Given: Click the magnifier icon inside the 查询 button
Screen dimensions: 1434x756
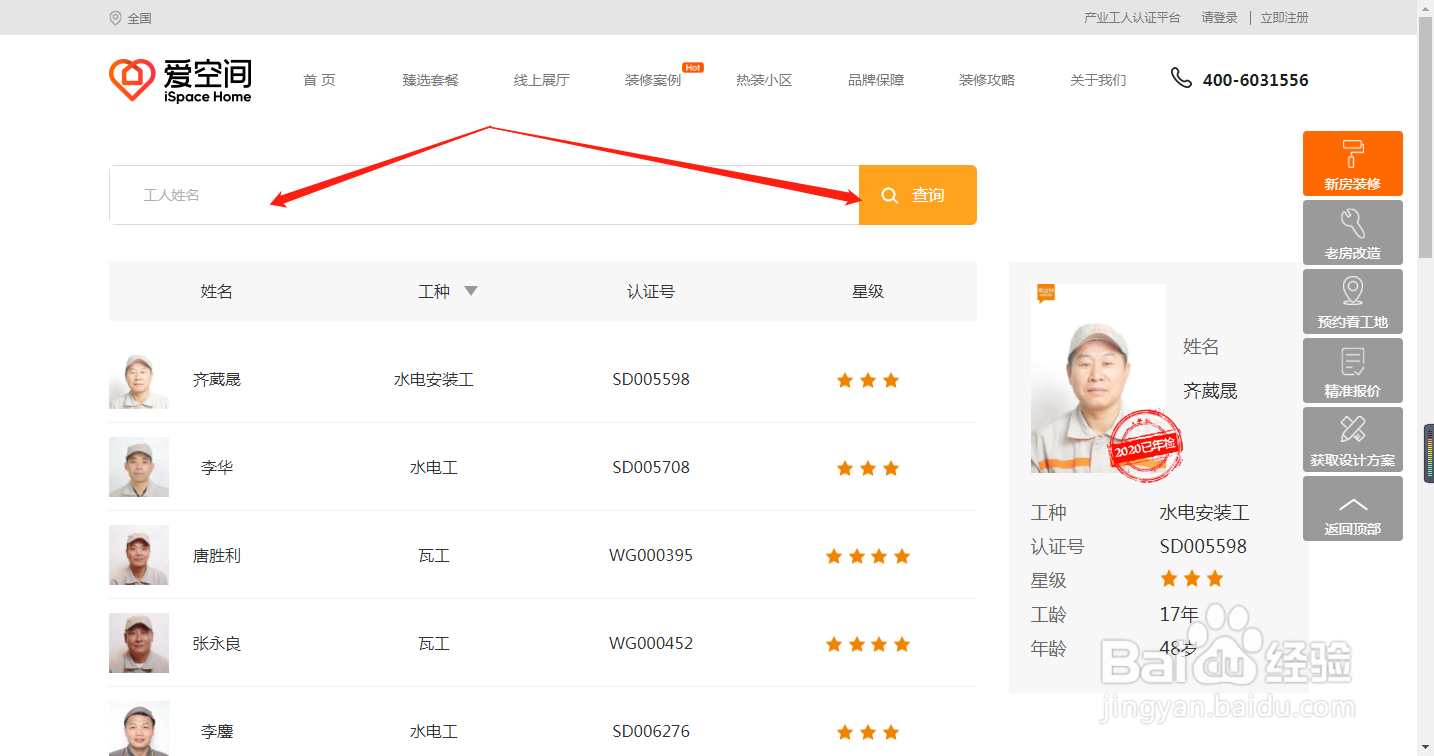Looking at the screenshot, I should [890, 195].
